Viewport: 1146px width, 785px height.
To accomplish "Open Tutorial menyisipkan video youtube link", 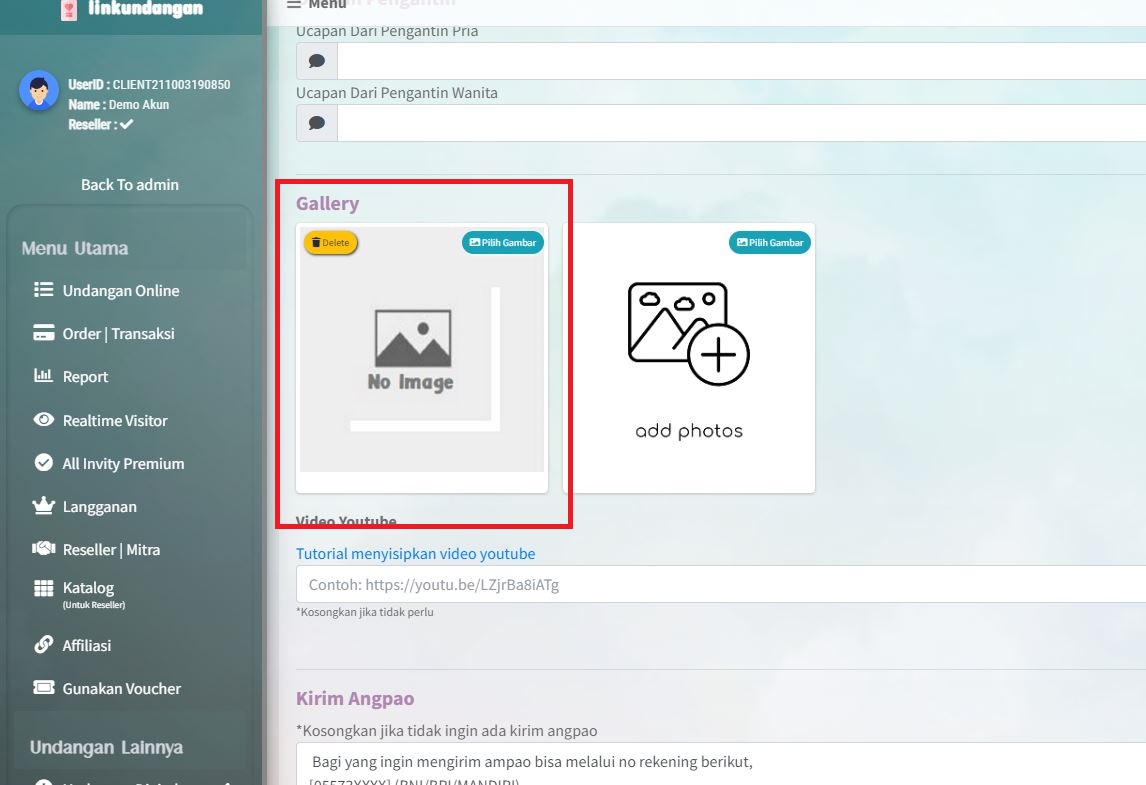I will coord(415,553).
